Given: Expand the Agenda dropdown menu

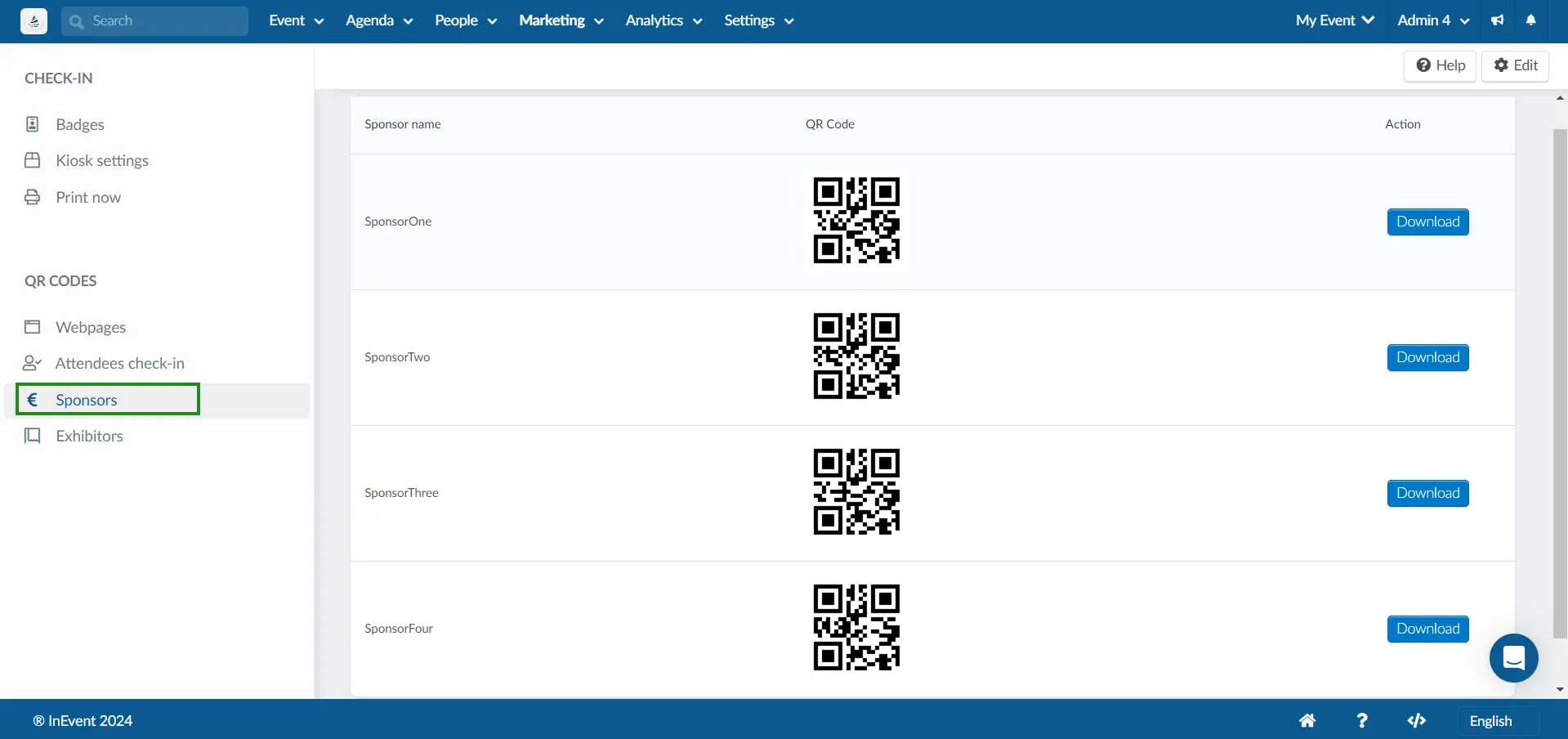Looking at the screenshot, I should pyautogui.click(x=379, y=21).
